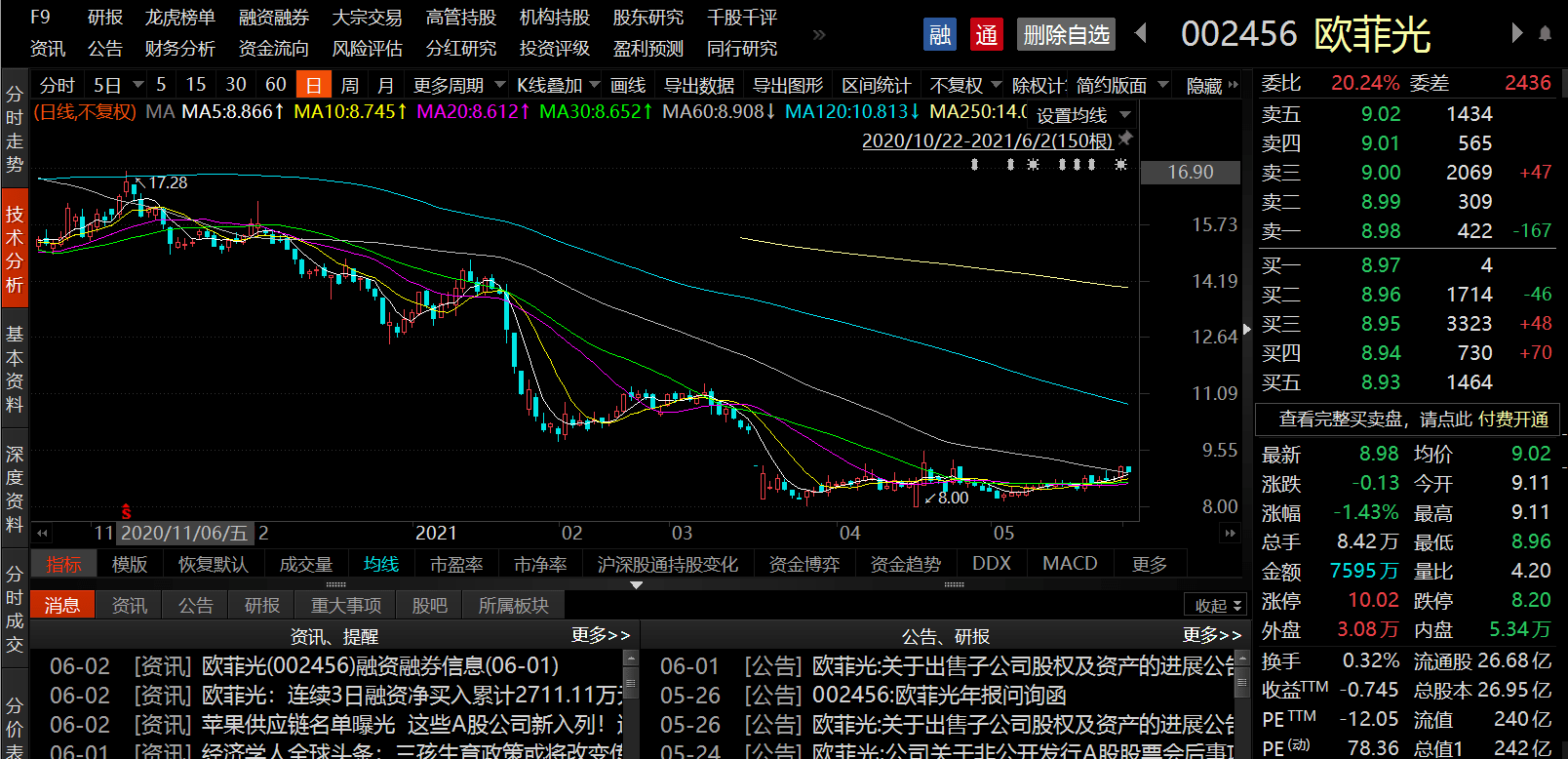Viewport: 1568px width, 759px height.
Task: Expand the quote panel with side arrow
Action: [x=1246, y=330]
